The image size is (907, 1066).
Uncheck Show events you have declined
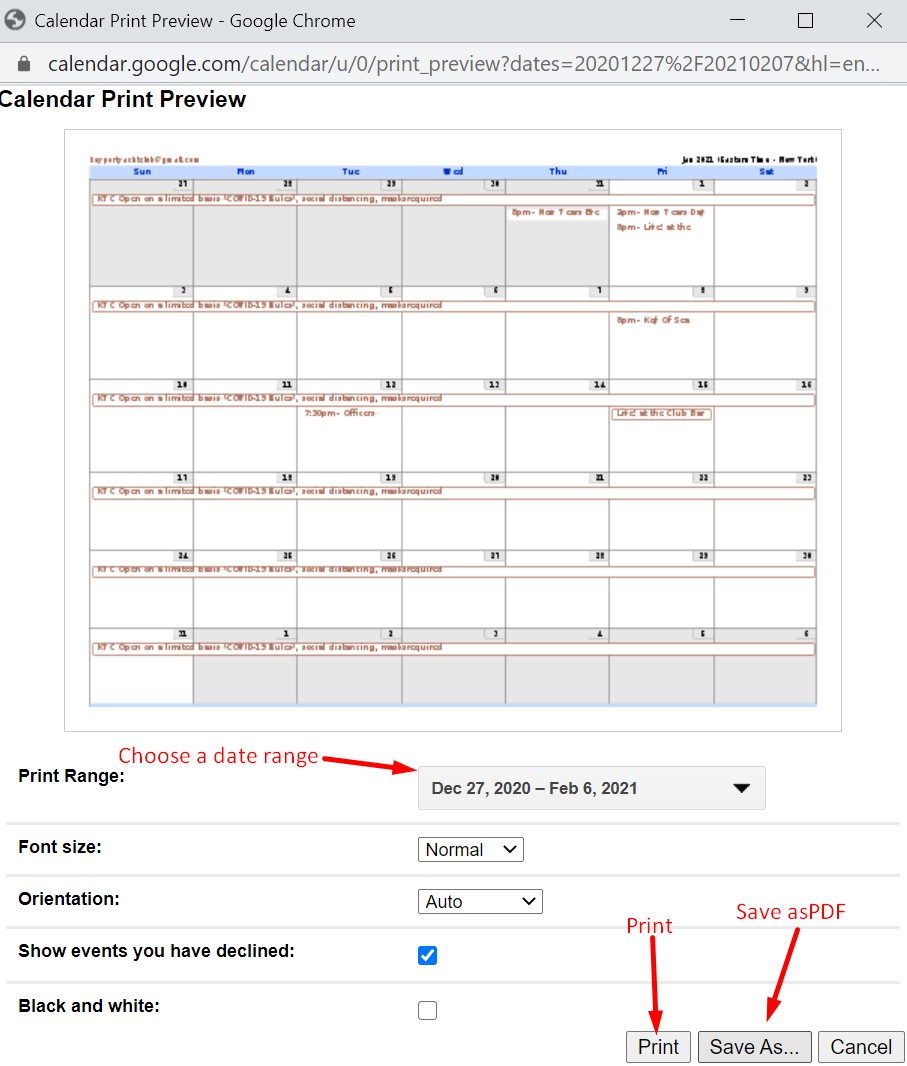point(428,955)
